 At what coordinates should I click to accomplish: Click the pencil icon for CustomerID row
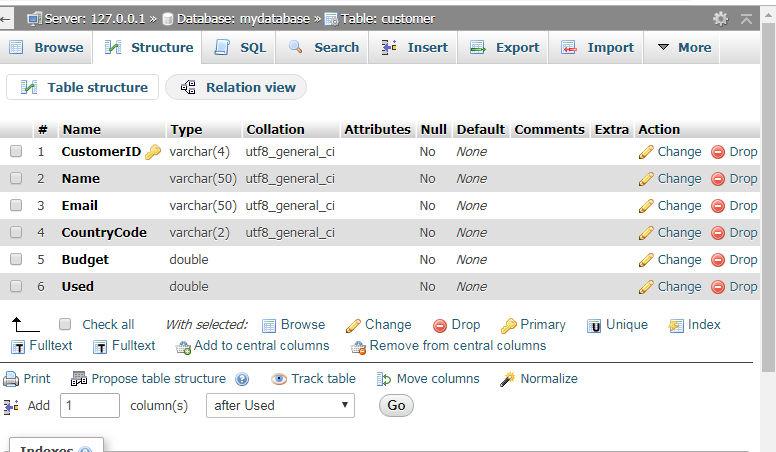(646, 152)
